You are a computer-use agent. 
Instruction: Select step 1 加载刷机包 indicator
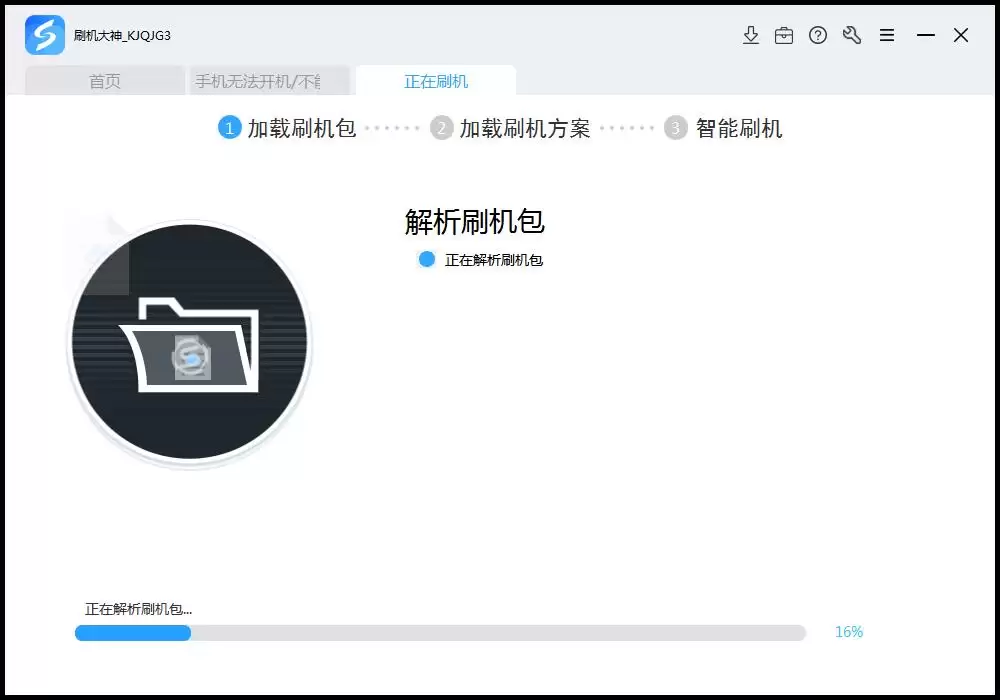pyautogui.click(x=228, y=128)
